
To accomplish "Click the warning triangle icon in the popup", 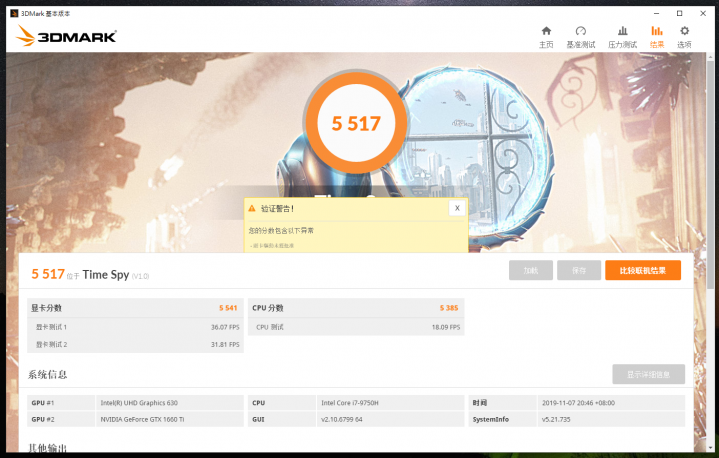I will click(x=251, y=209).
